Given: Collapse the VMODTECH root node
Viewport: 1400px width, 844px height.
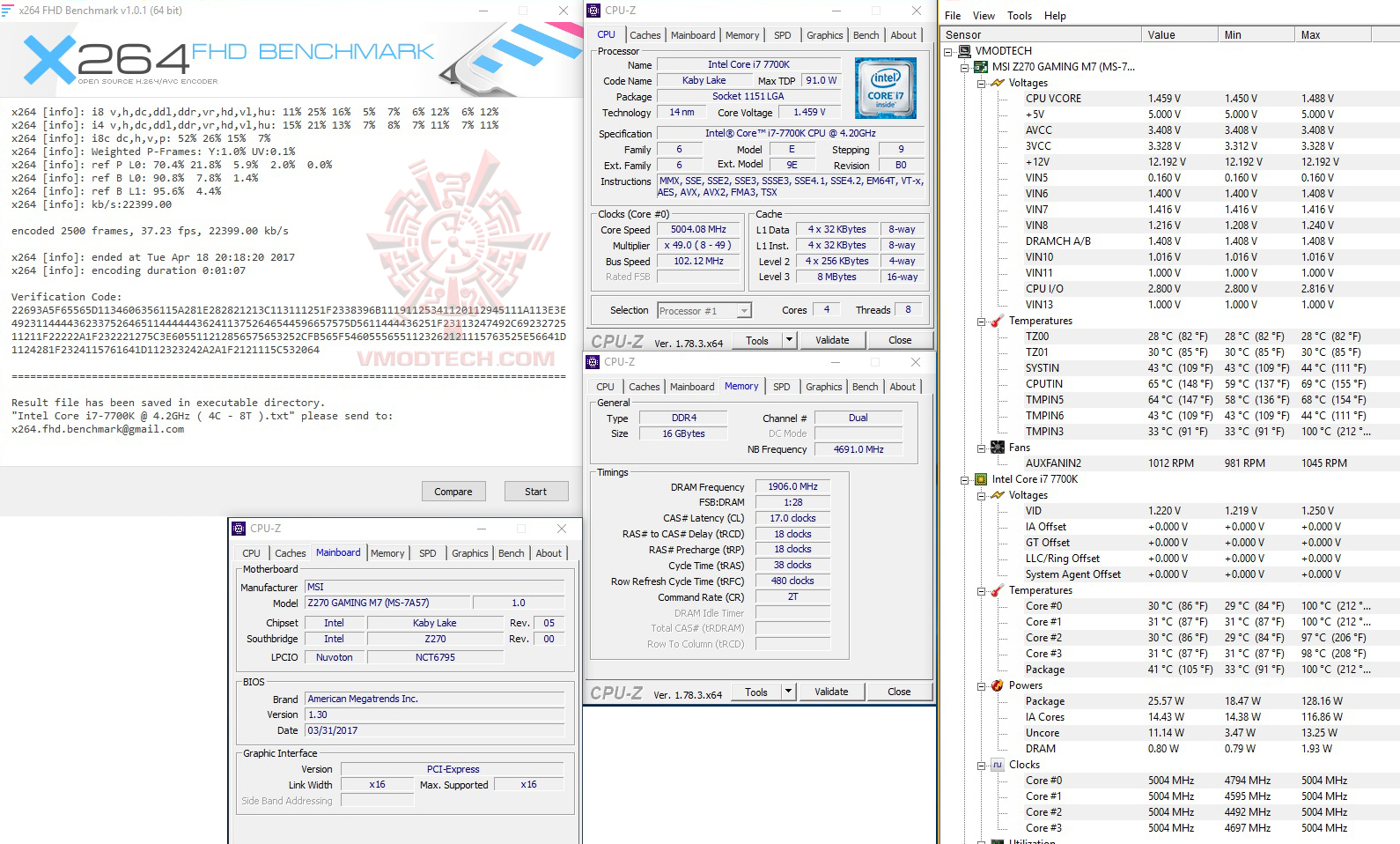Looking at the screenshot, I should click(948, 52).
